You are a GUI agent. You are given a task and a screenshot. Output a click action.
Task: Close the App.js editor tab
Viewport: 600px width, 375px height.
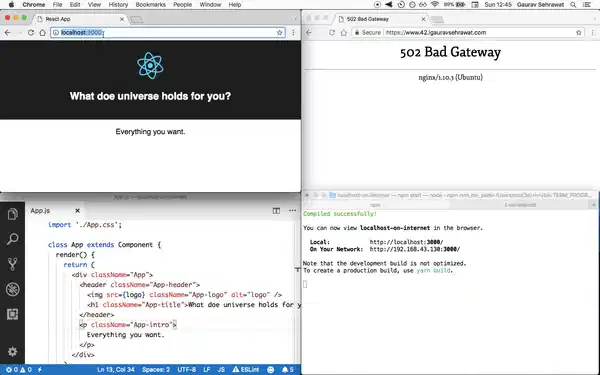[77, 211]
